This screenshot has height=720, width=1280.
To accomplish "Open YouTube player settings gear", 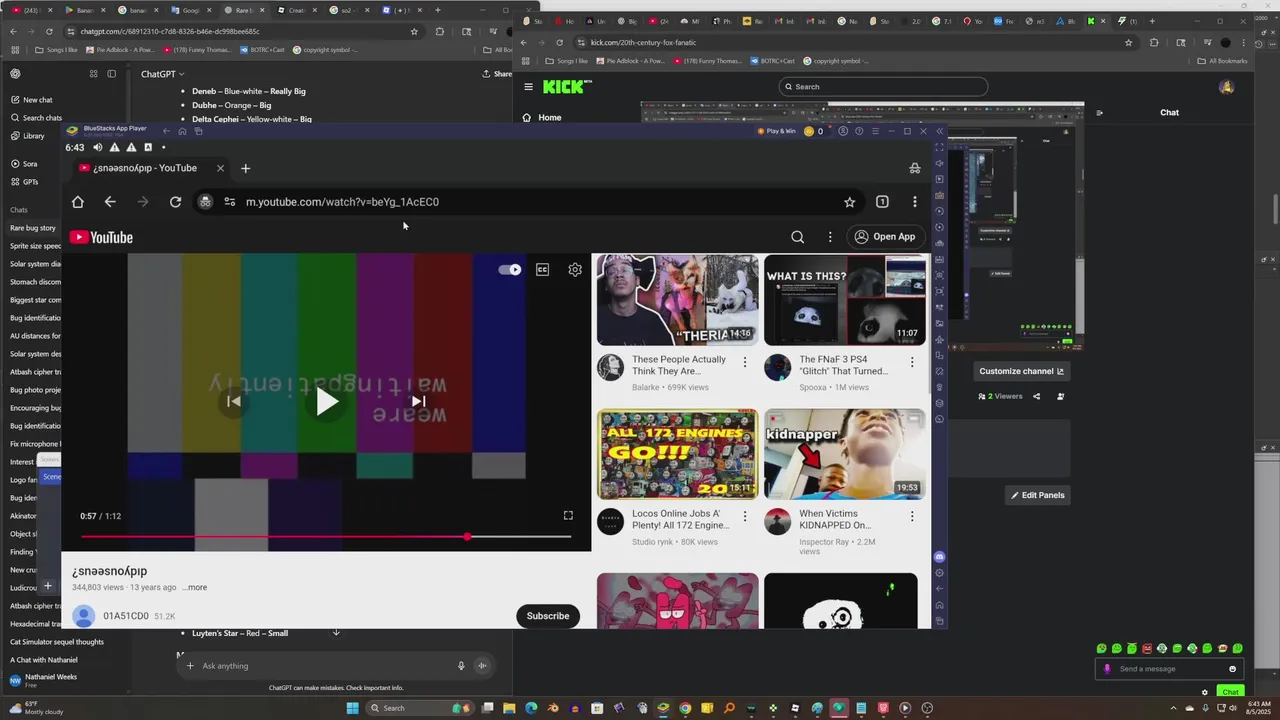I will click(575, 269).
